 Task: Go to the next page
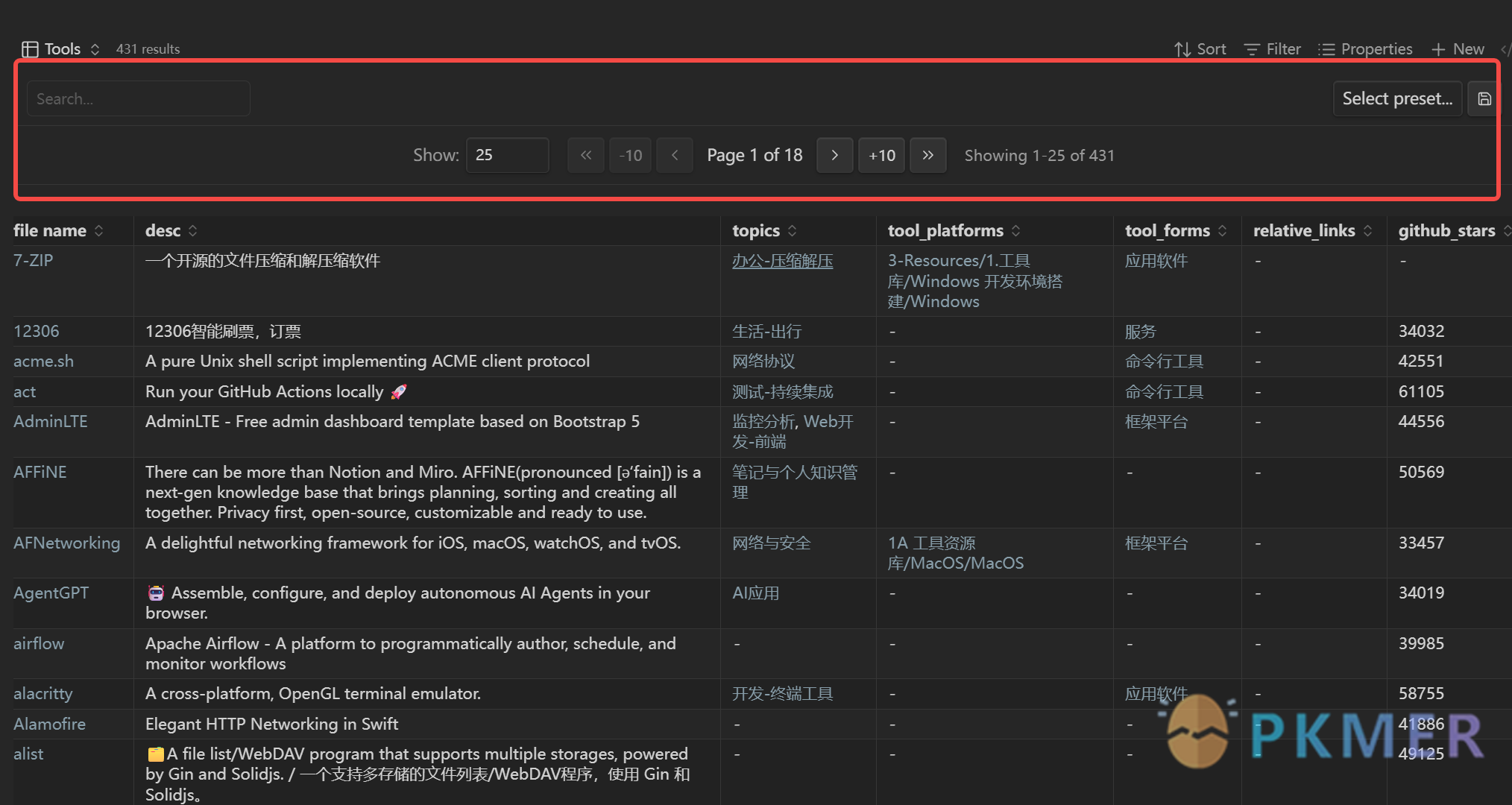point(835,155)
